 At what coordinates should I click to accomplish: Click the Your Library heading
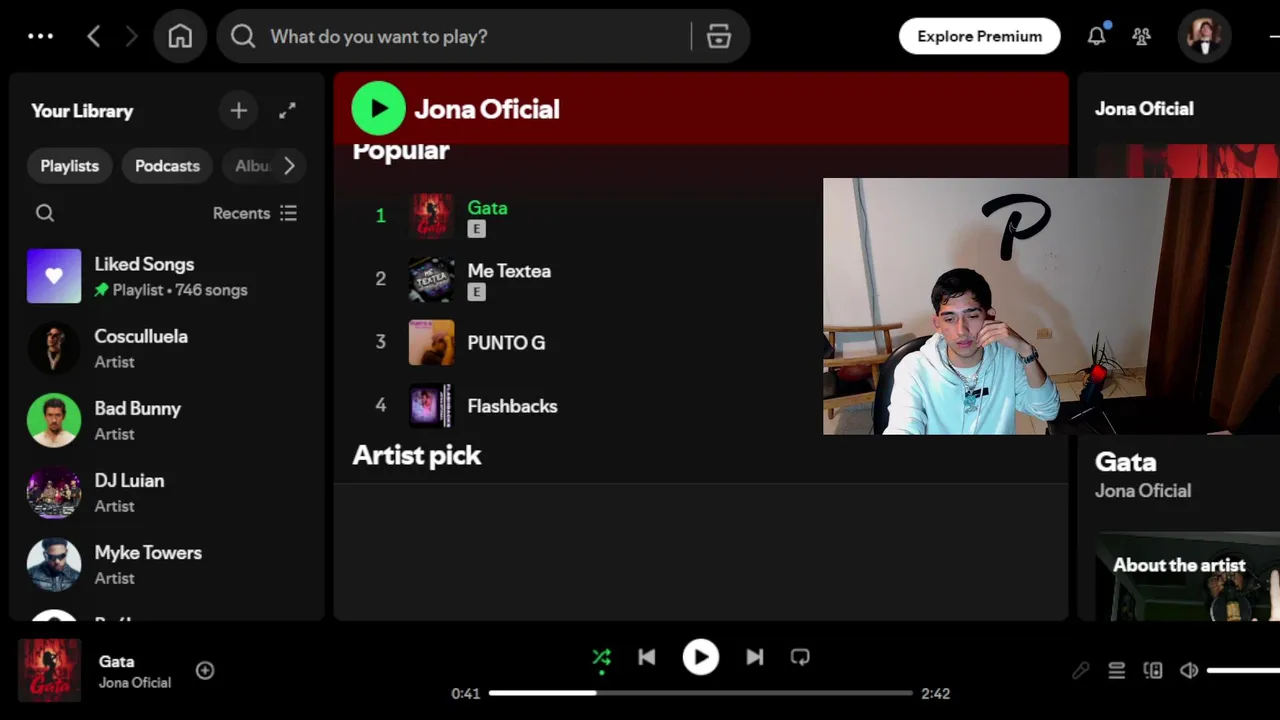pos(82,111)
